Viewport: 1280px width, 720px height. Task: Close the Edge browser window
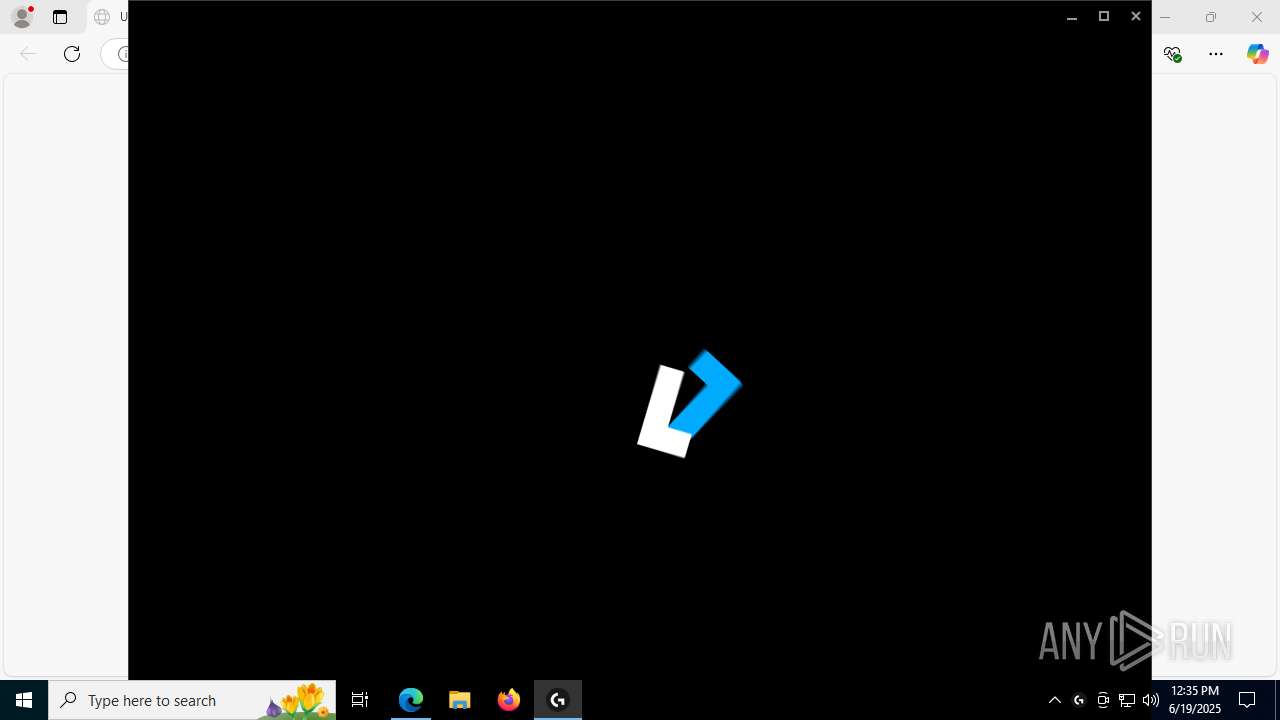[1257, 17]
